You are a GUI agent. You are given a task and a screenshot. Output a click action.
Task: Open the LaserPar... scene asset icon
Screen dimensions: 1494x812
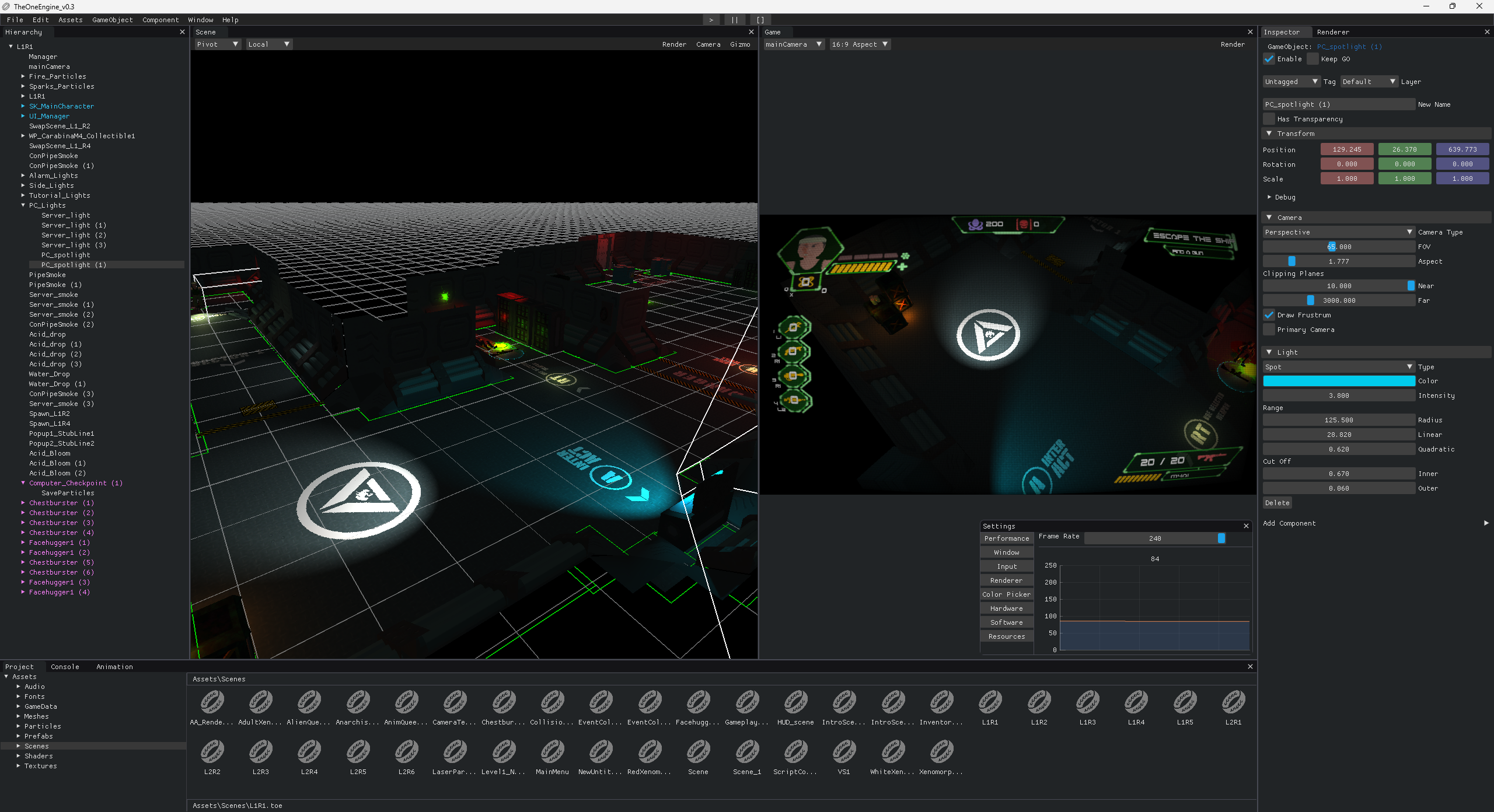(455, 752)
